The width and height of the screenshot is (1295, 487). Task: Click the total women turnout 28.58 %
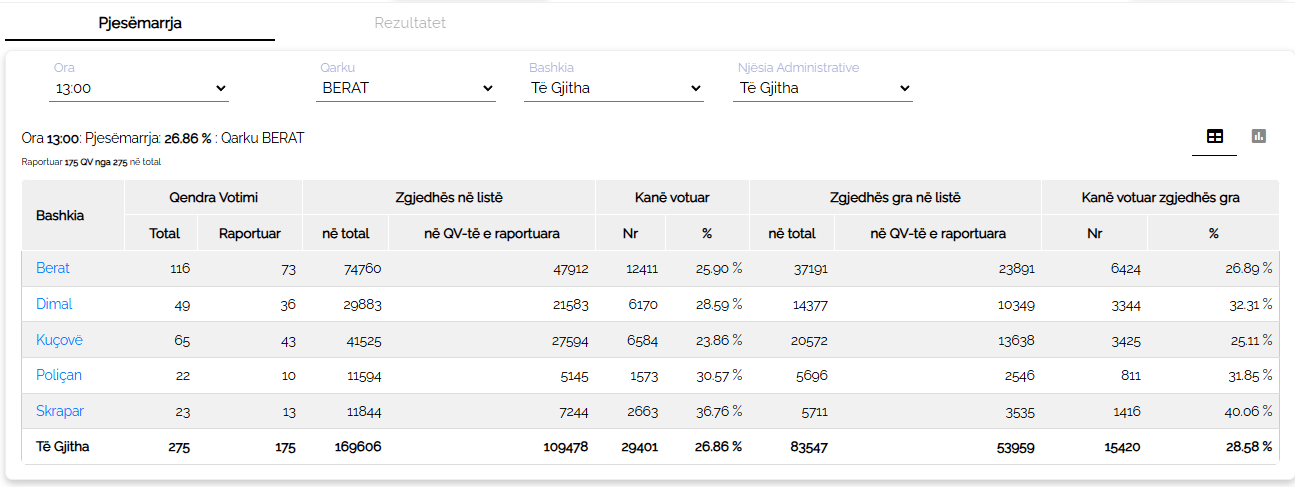tap(1248, 447)
